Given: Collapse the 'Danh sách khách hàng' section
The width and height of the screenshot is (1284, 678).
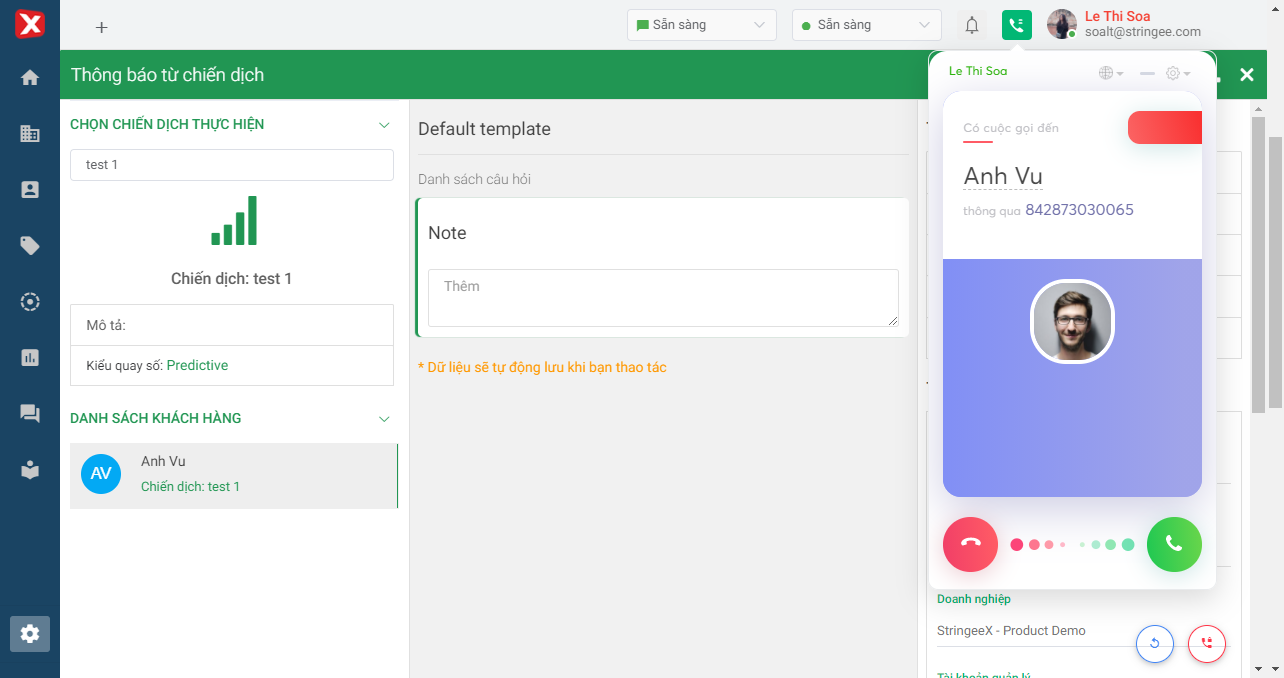Looking at the screenshot, I should pyautogui.click(x=384, y=419).
